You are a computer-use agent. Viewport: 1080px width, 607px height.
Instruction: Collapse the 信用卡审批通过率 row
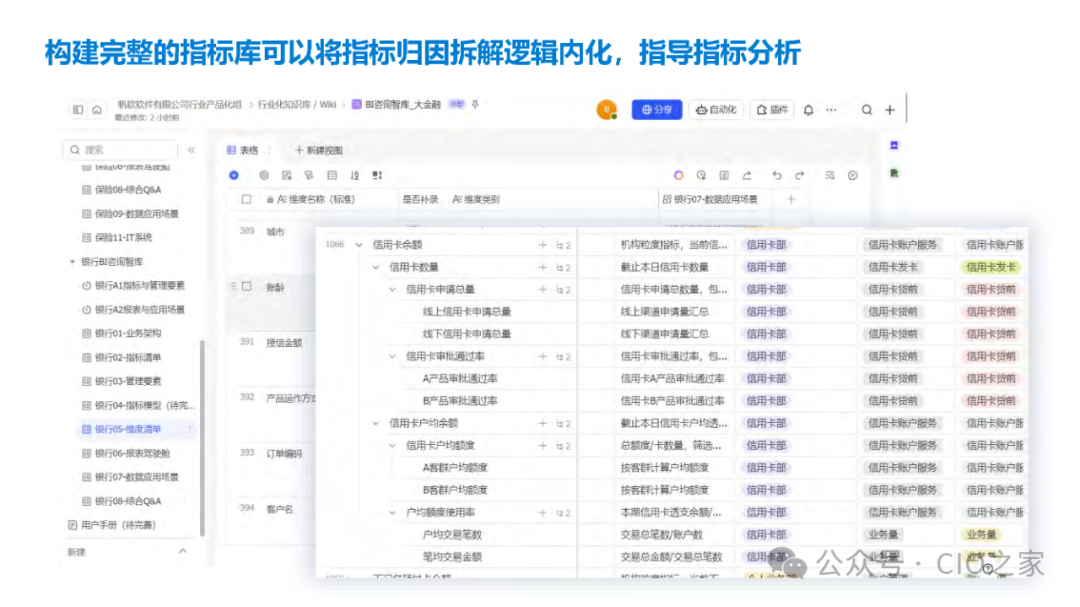tap(392, 356)
